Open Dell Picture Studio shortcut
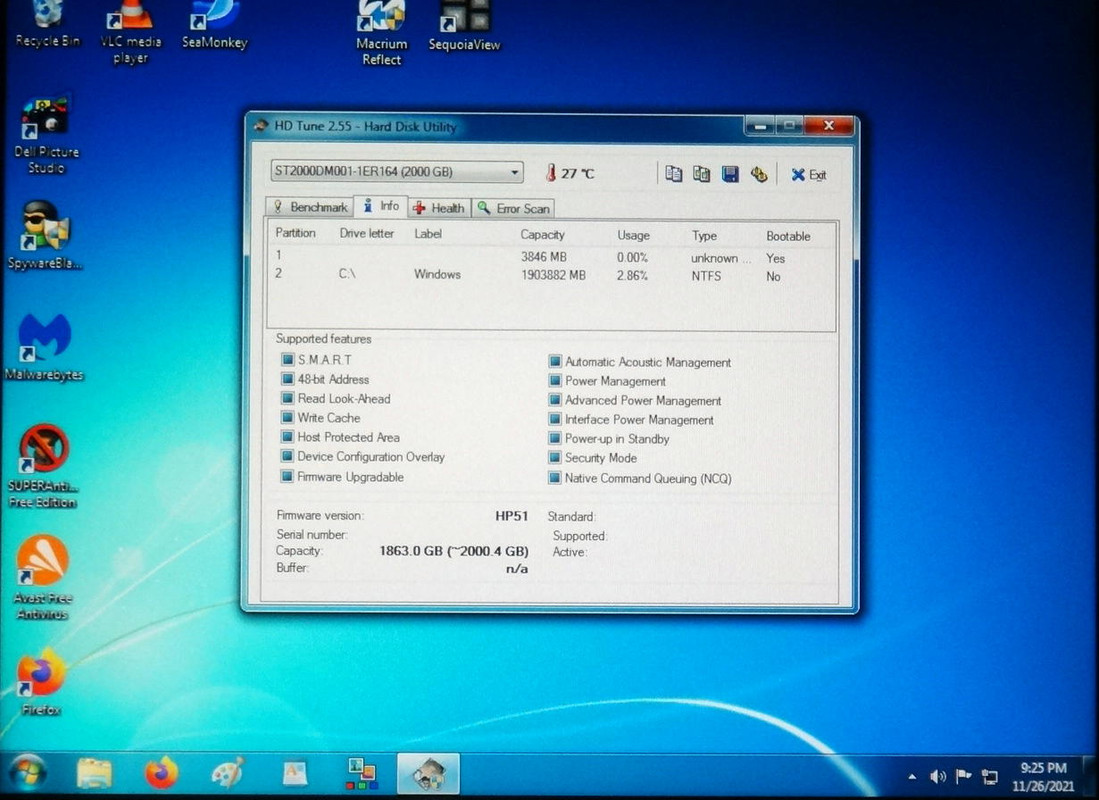This screenshot has height=800, width=1099. tap(46, 135)
